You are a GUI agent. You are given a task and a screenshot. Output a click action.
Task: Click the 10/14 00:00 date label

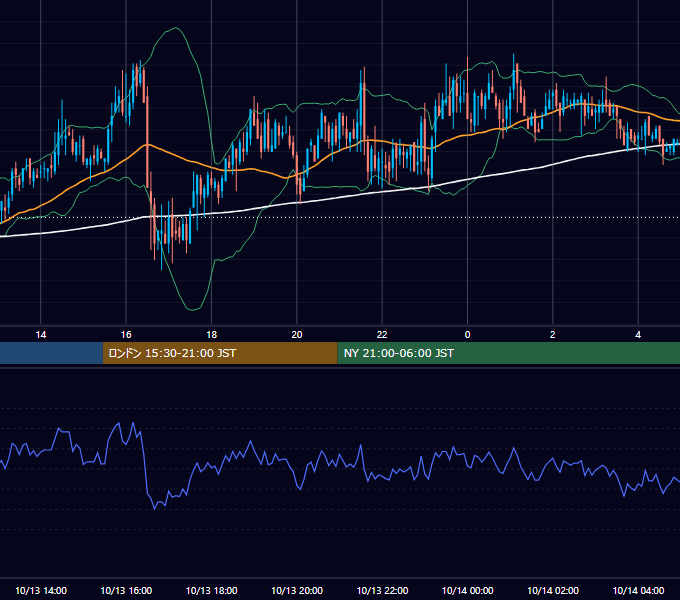[468, 590]
